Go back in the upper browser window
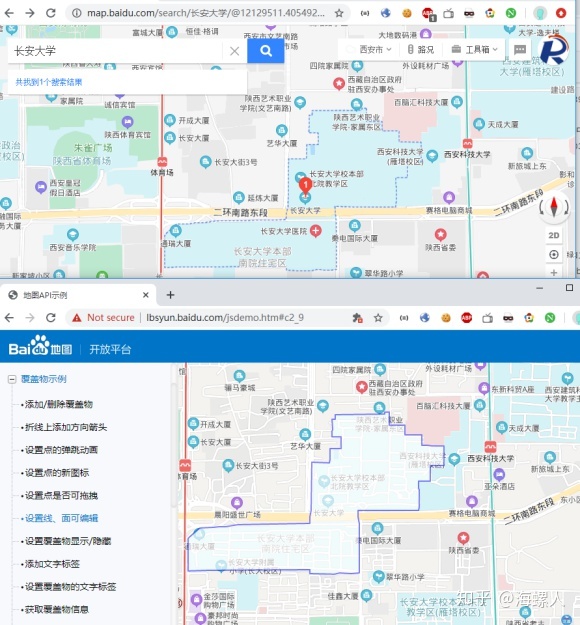Viewport: 580px width, 625px height. (x=9, y=13)
